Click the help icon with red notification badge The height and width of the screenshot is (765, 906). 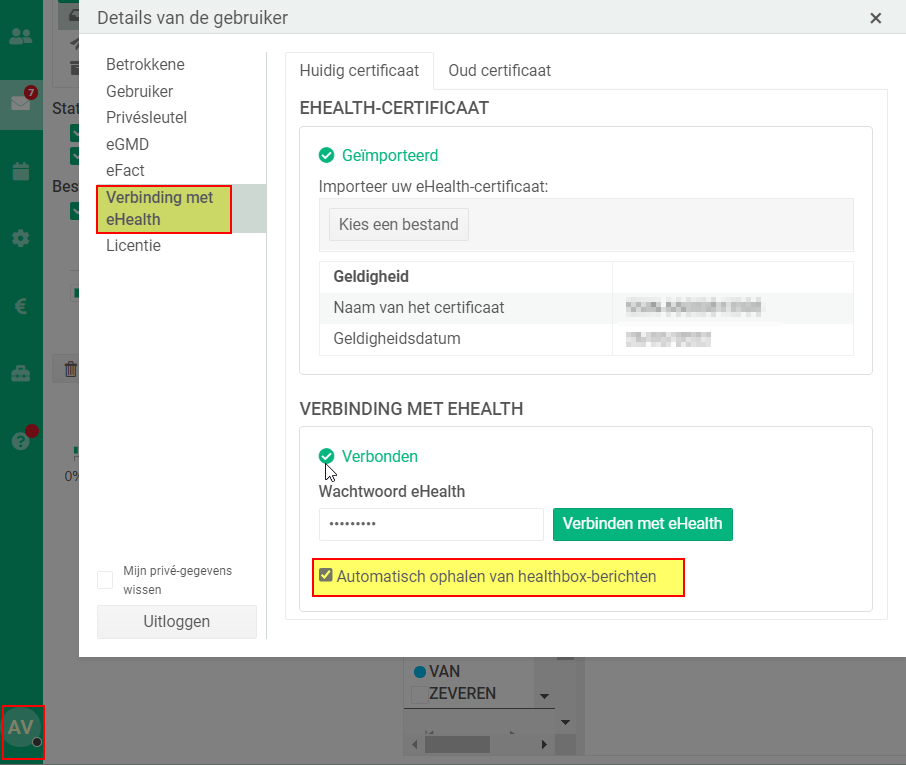[21, 440]
